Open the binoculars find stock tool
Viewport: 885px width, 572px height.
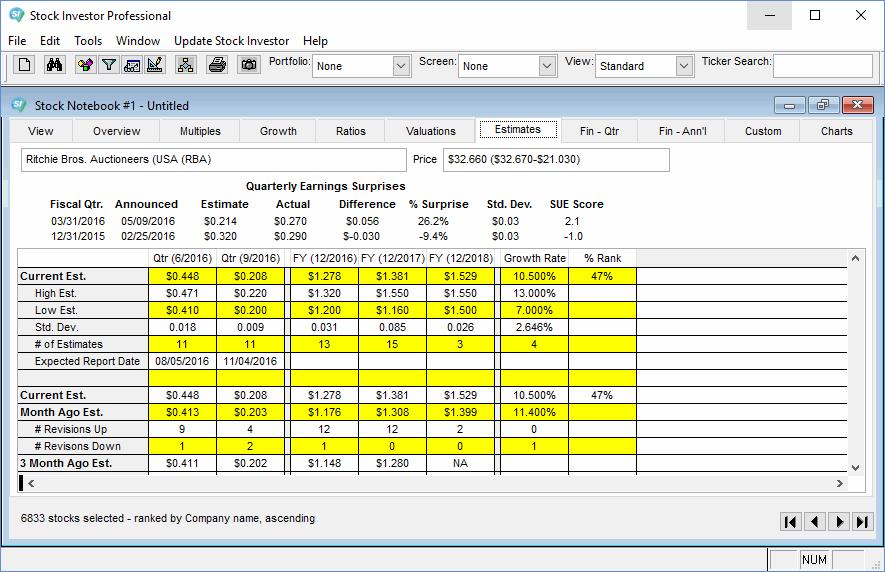point(54,65)
